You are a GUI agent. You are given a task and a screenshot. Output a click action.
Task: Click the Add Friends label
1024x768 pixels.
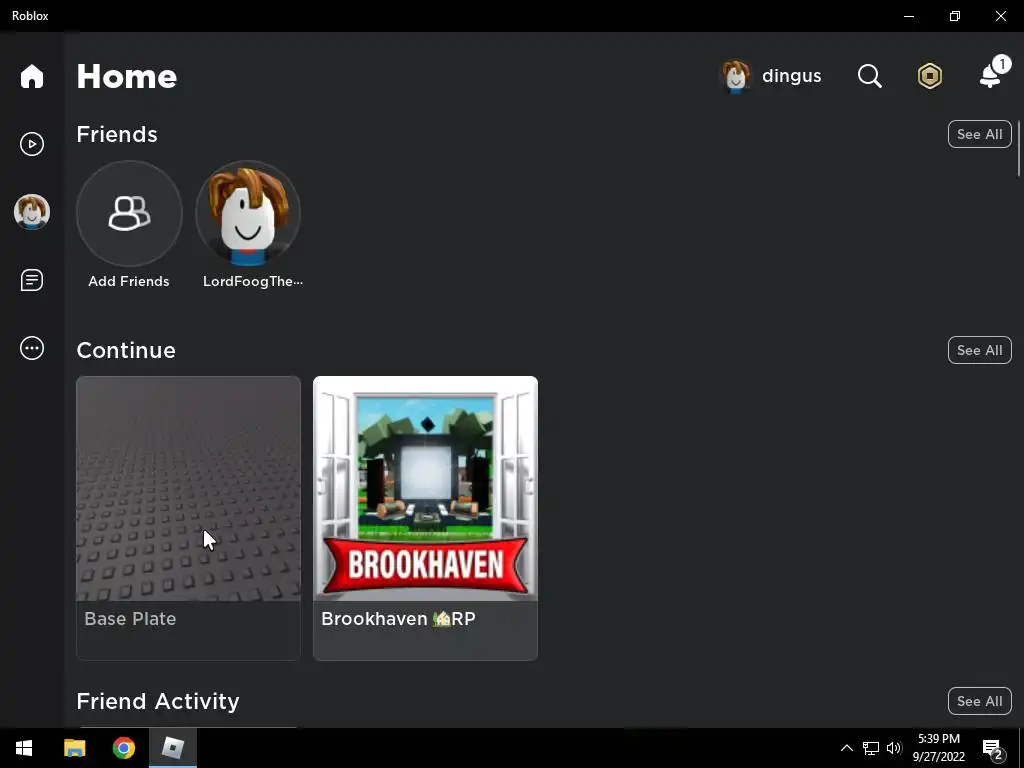click(129, 281)
